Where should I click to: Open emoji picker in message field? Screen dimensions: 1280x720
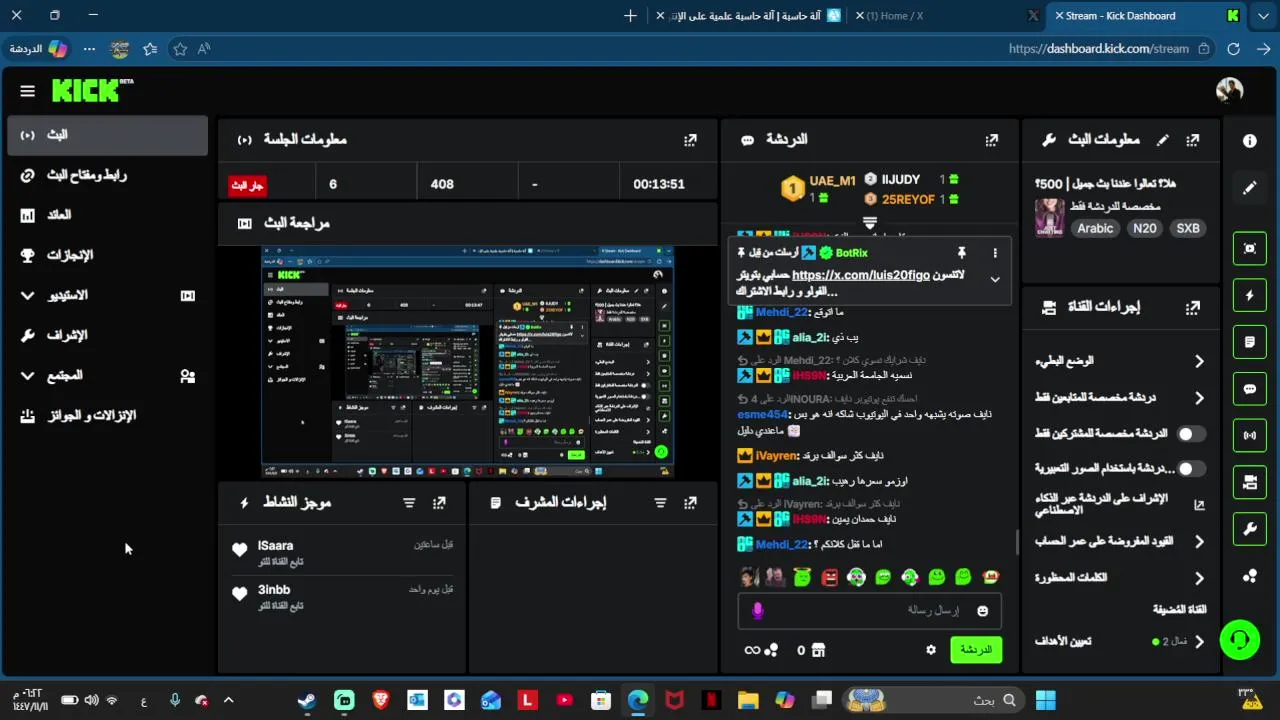coord(982,611)
